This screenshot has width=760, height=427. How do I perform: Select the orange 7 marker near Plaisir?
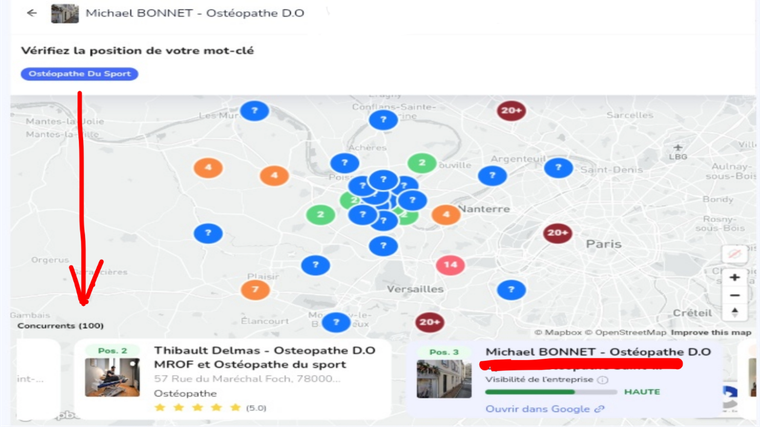(255, 290)
